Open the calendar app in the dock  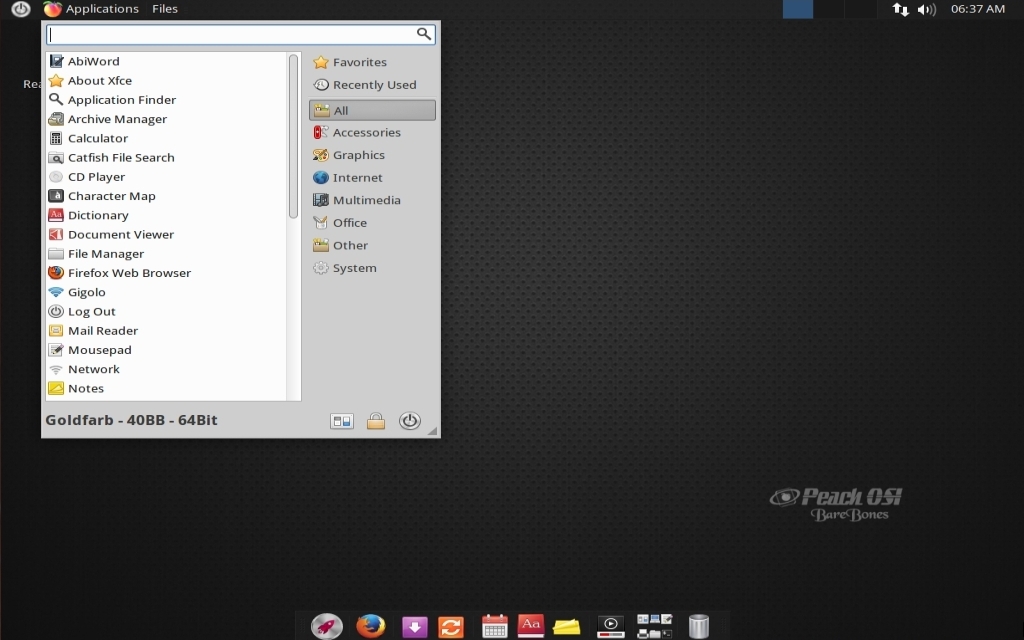tap(492, 626)
